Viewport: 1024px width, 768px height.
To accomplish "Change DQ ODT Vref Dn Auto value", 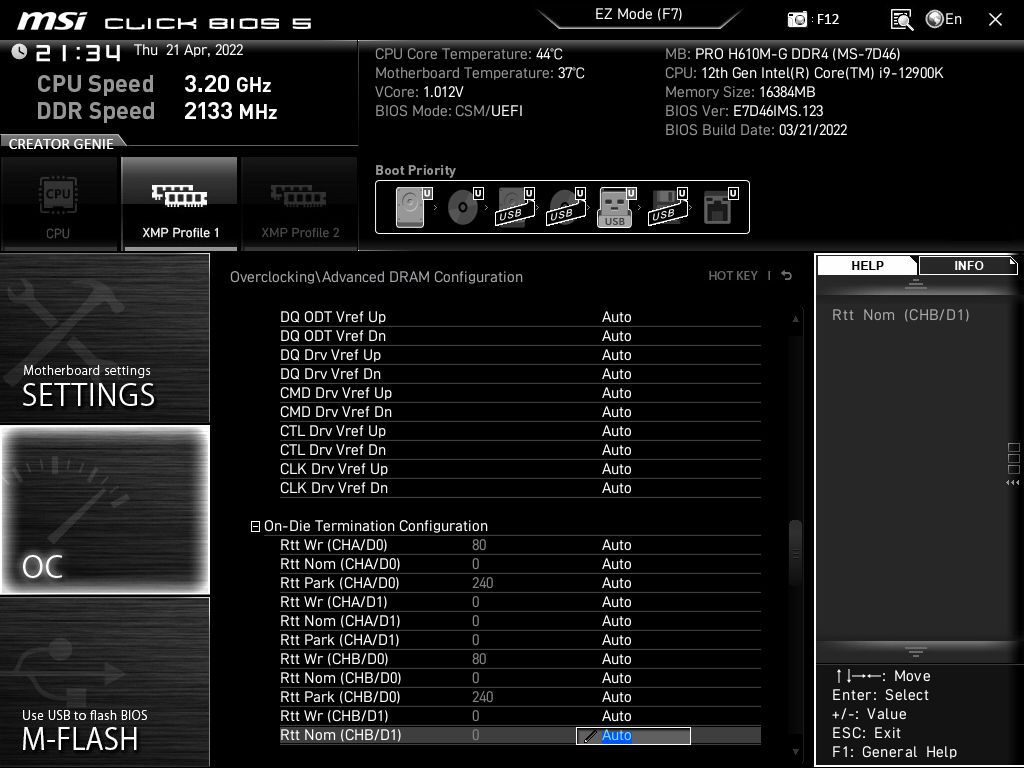I will [616, 336].
